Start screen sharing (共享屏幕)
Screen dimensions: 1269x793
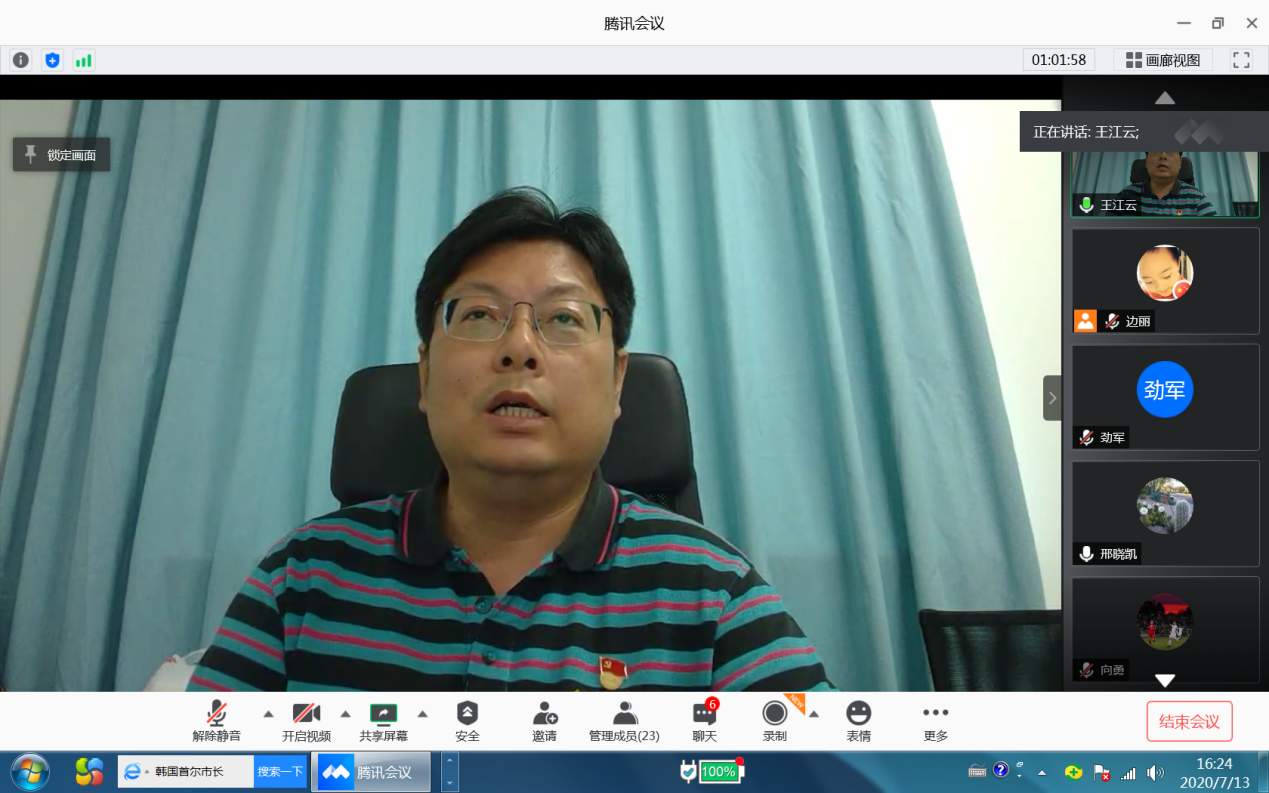tap(383, 721)
